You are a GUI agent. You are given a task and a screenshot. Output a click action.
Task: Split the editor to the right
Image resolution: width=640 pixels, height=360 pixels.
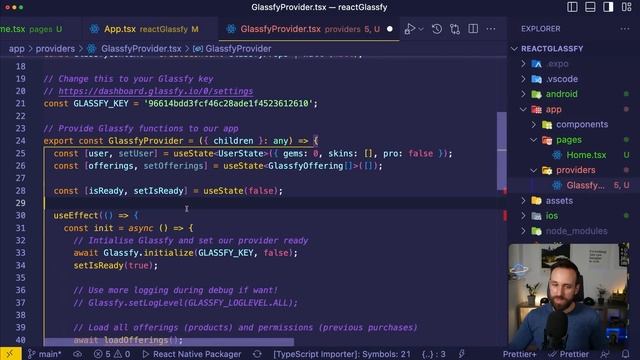click(x=473, y=29)
